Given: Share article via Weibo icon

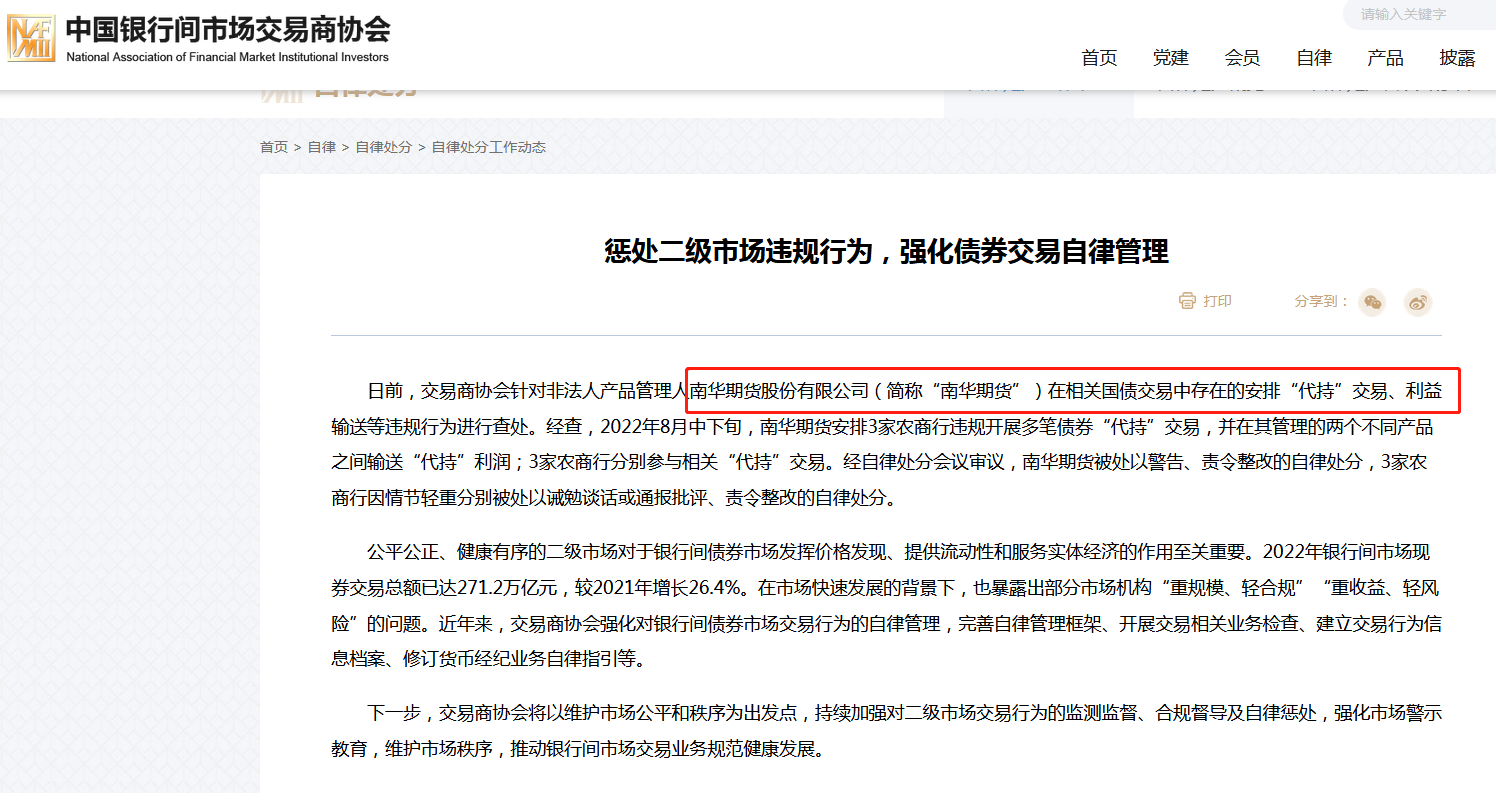Looking at the screenshot, I should [1418, 302].
